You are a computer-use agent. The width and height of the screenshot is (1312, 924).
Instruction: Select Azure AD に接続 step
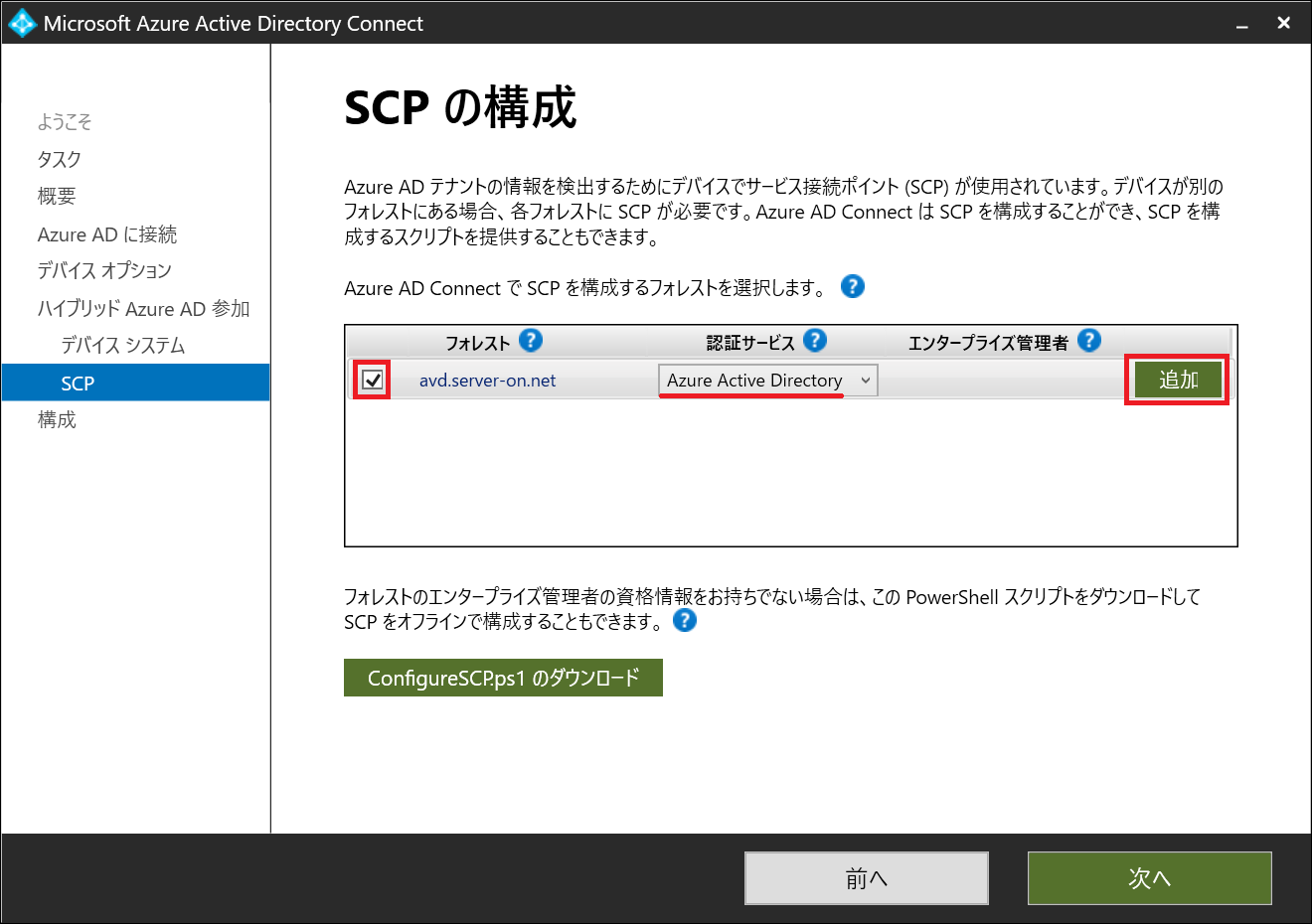107,233
